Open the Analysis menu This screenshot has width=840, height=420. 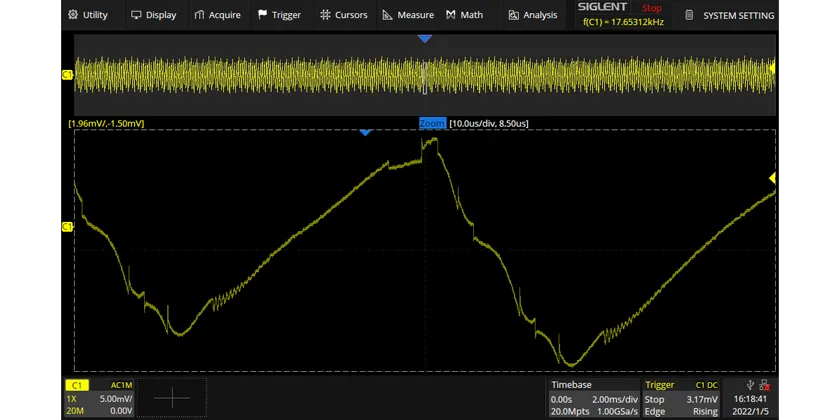[533, 15]
